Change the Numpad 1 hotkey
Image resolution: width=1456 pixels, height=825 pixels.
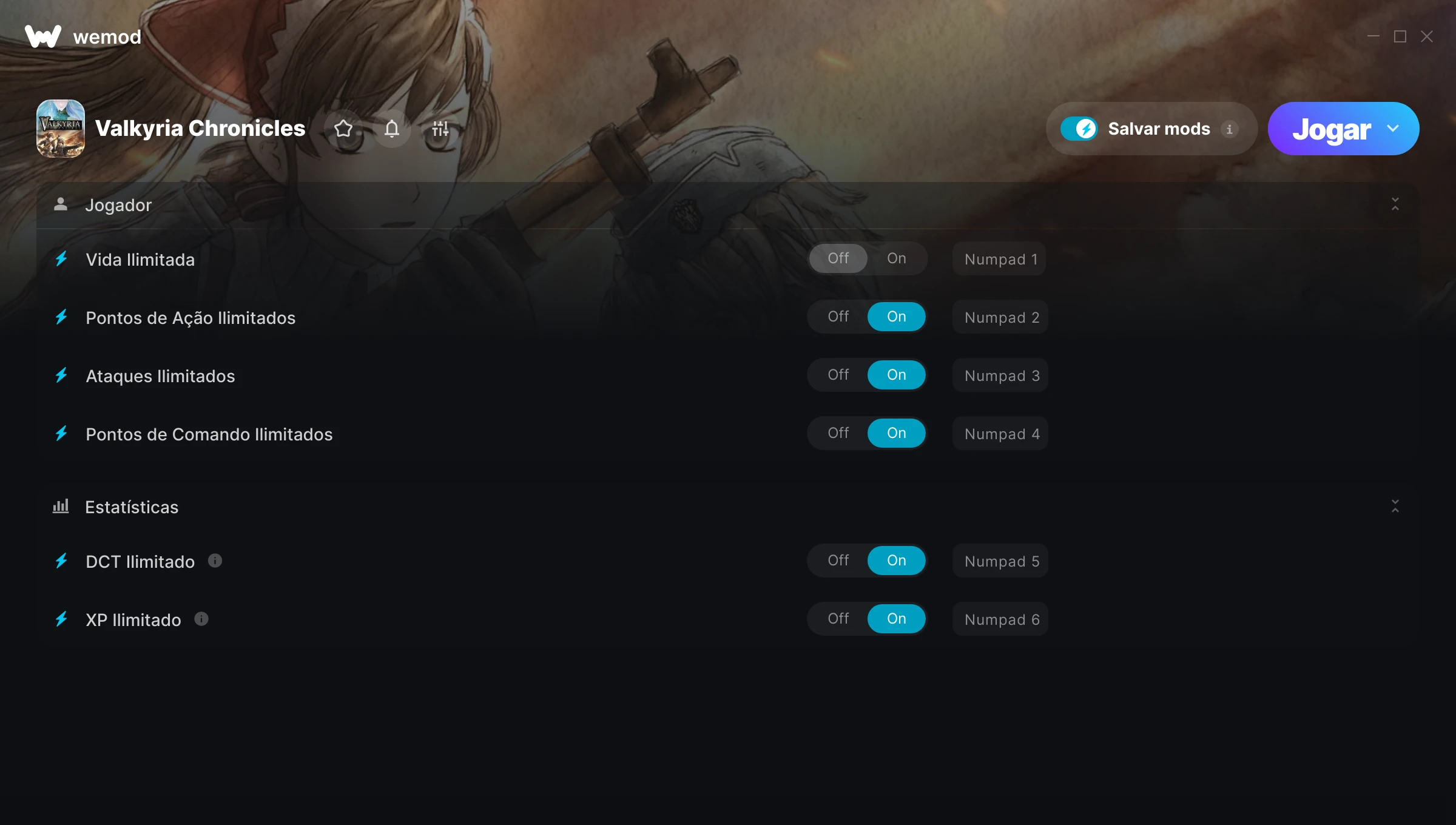coord(999,259)
